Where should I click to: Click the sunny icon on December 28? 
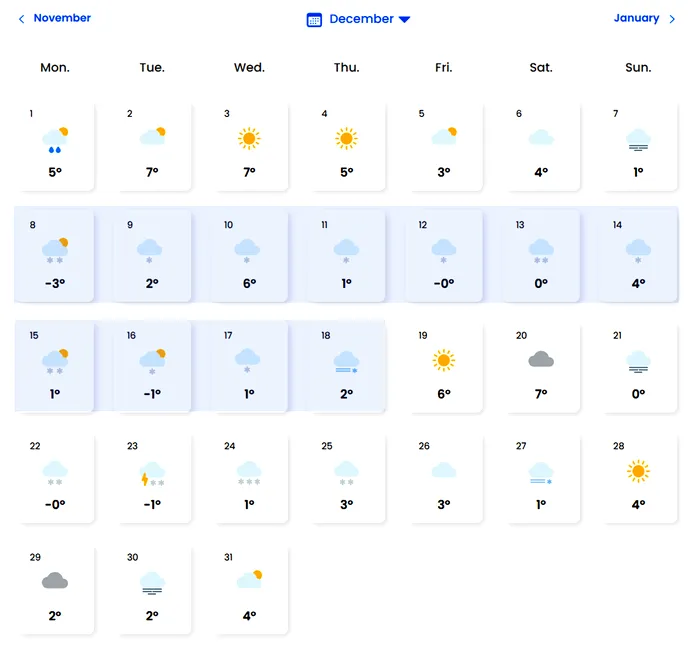637,470
